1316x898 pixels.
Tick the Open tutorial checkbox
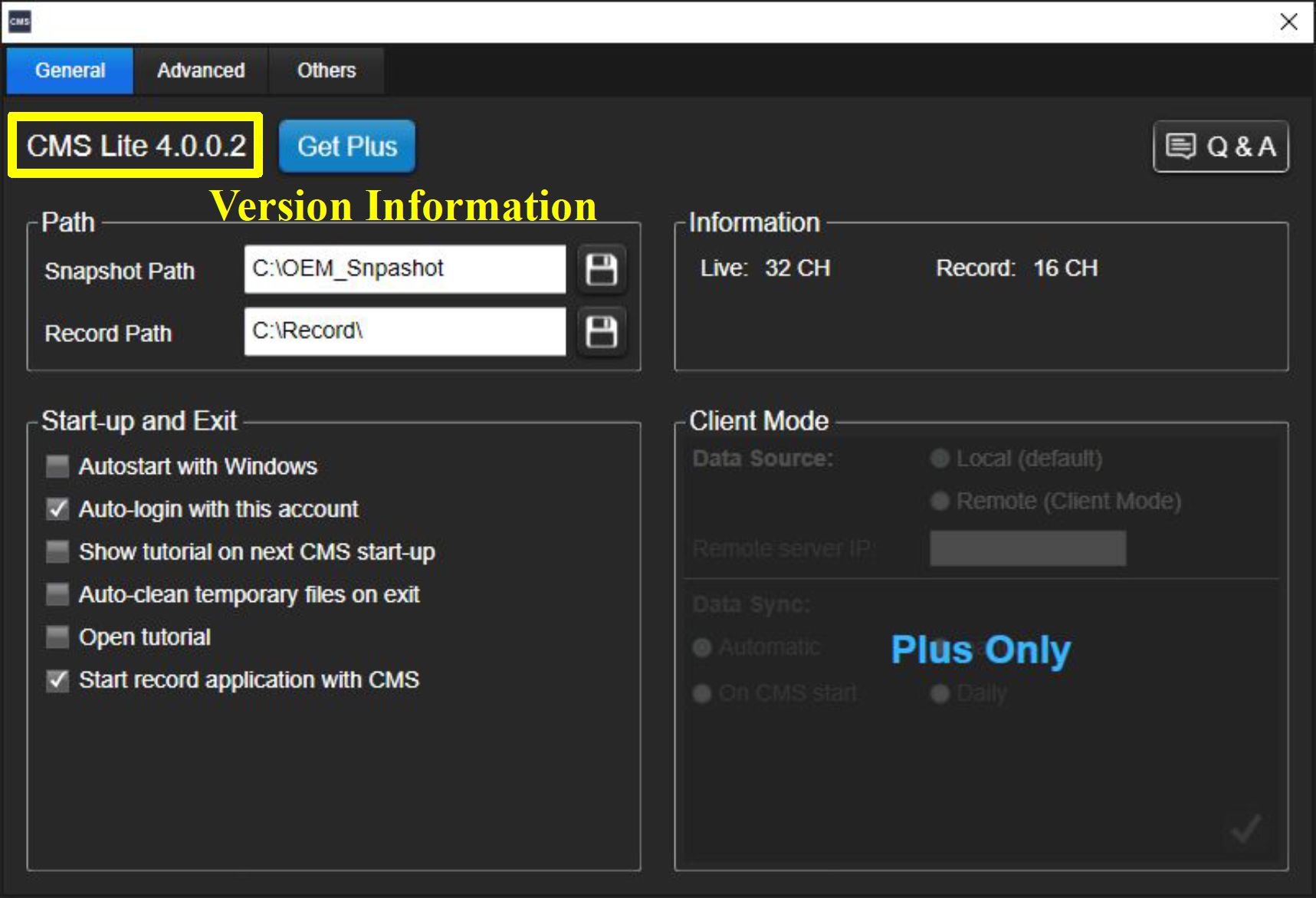(57, 637)
